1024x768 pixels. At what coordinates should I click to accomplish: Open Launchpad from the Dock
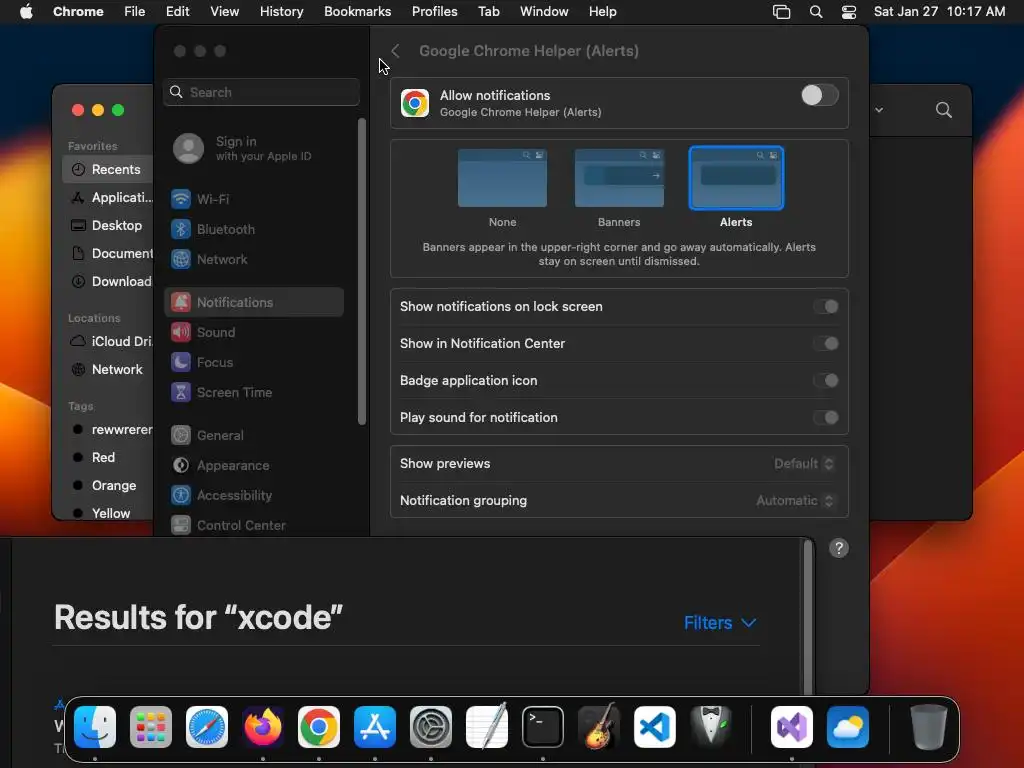[x=151, y=727]
